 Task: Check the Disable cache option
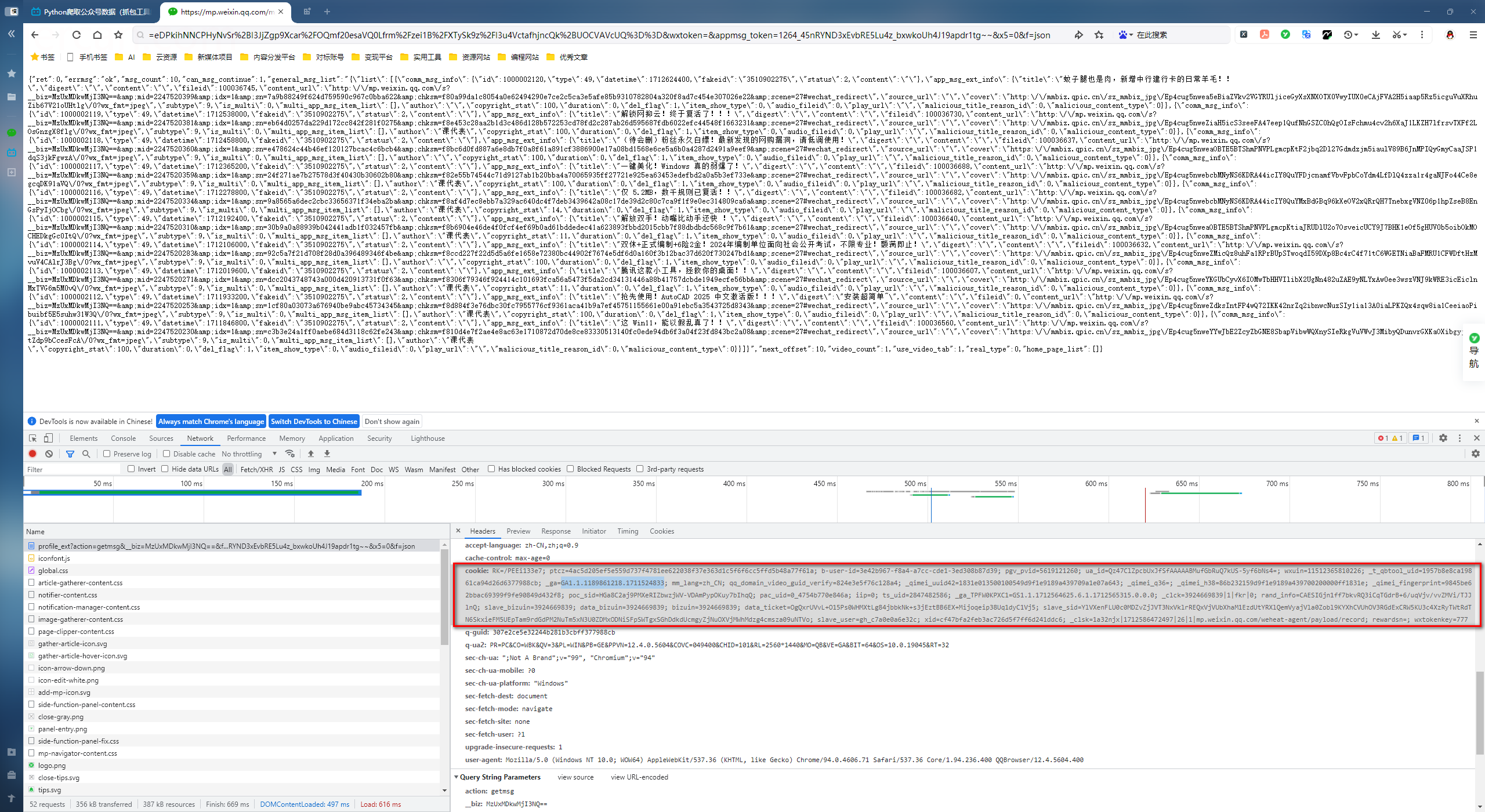166,454
